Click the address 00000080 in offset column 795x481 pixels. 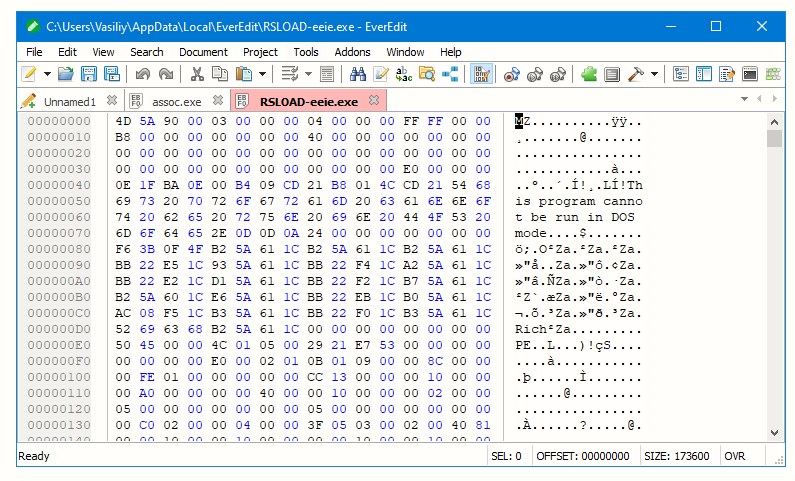(x=59, y=249)
